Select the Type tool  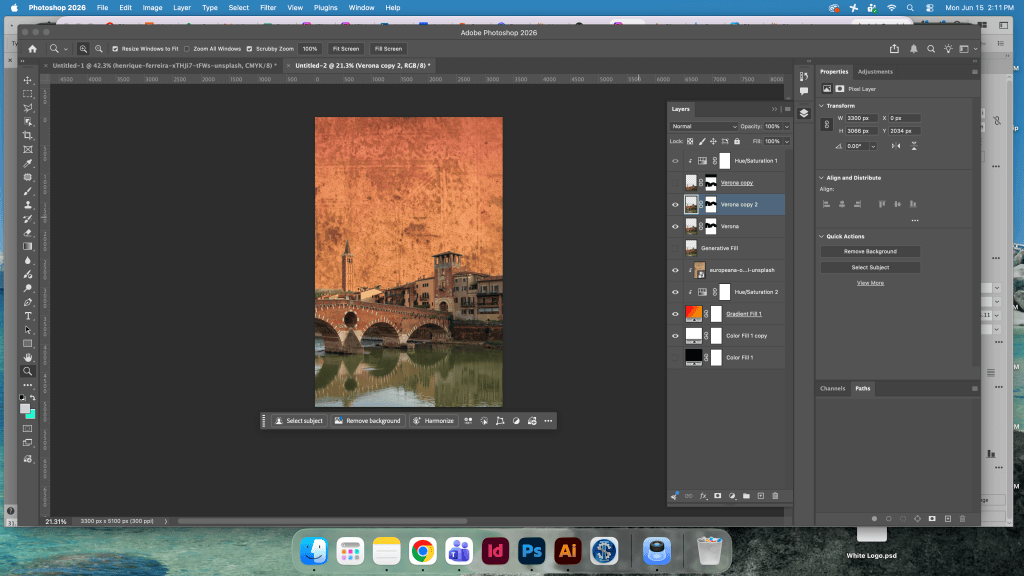tap(27, 316)
